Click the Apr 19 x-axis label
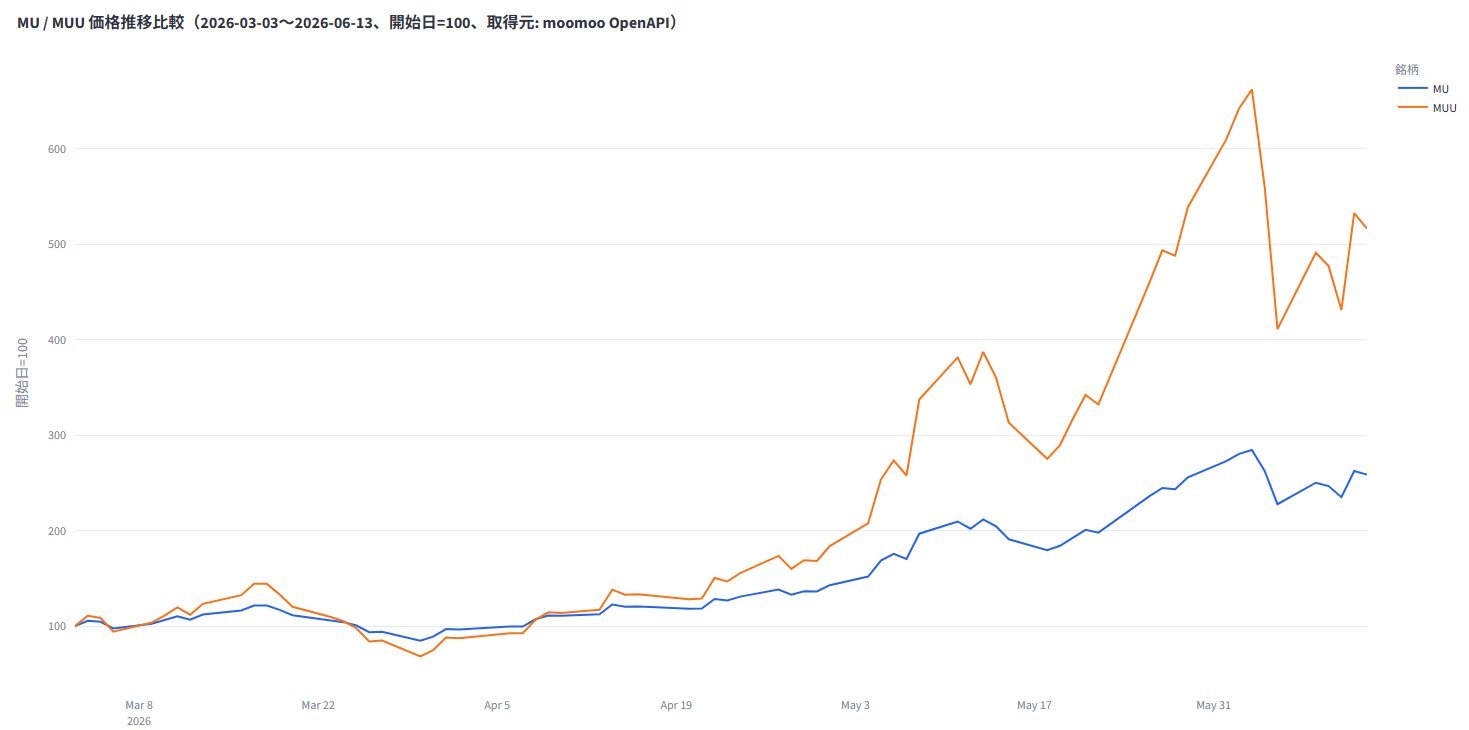This screenshot has height=730, width=1469. pyautogui.click(x=676, y=705)
